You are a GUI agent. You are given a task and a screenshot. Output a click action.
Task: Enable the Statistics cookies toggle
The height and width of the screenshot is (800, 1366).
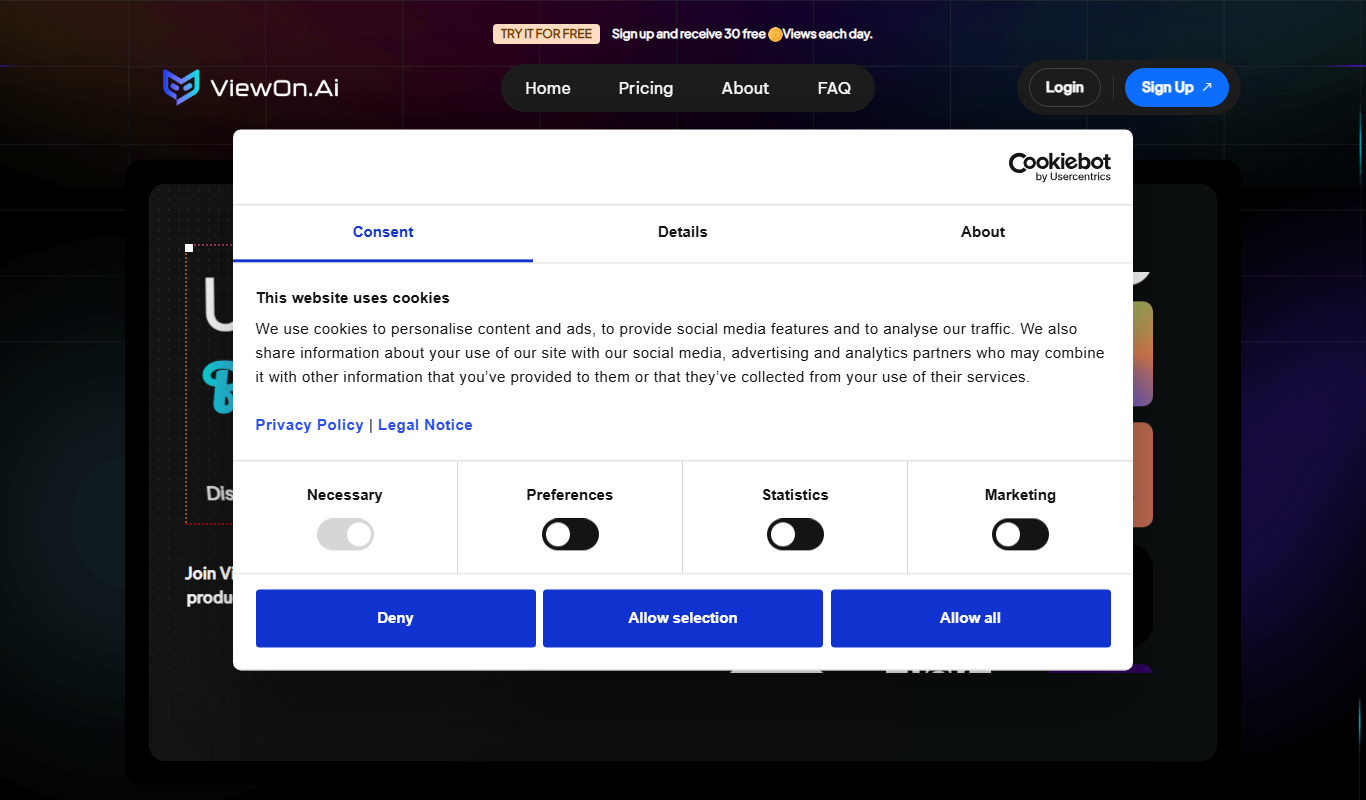click(795, 534)
